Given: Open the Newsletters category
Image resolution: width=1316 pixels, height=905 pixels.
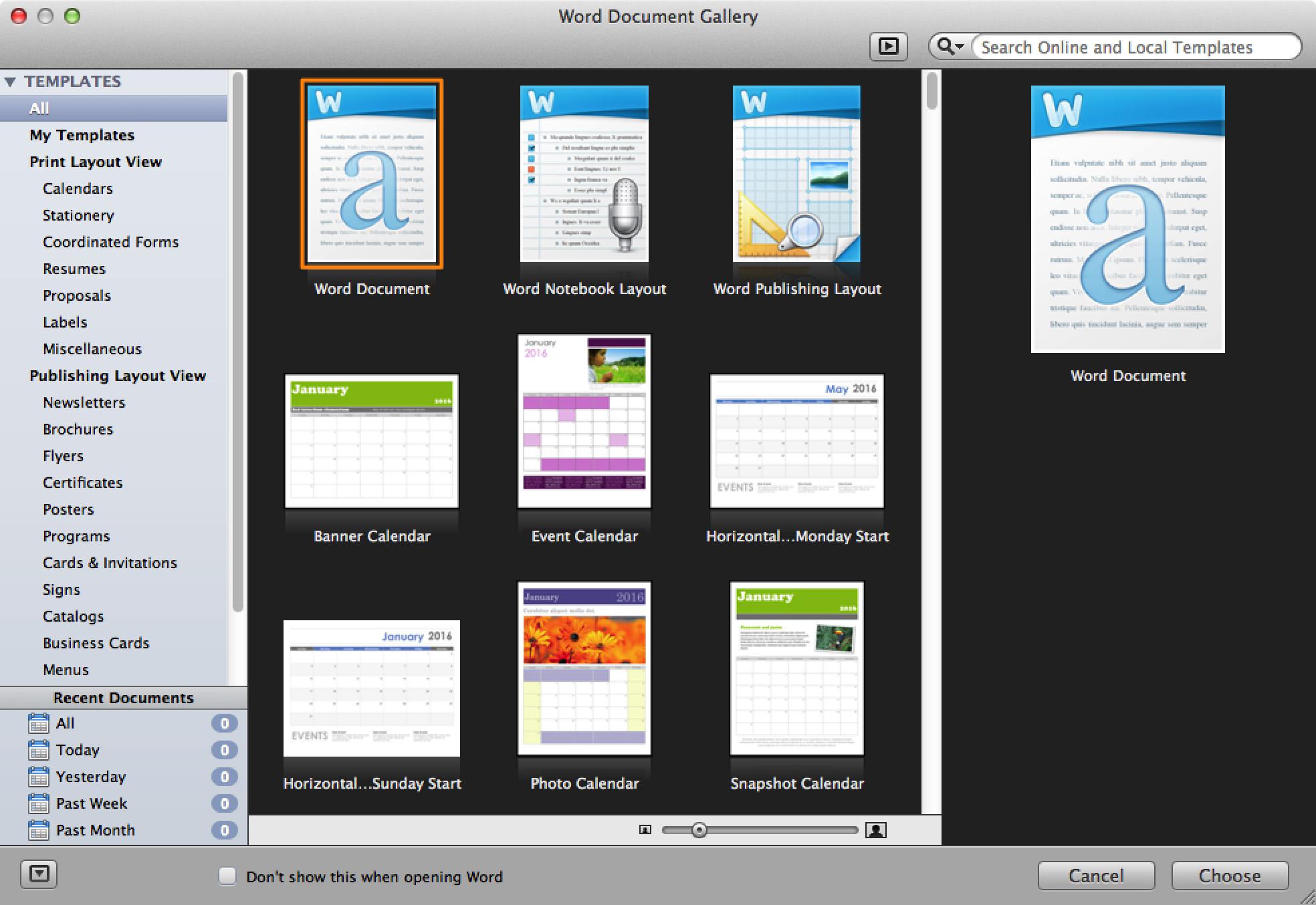Looking at the screenshot, I should (114, 402).
